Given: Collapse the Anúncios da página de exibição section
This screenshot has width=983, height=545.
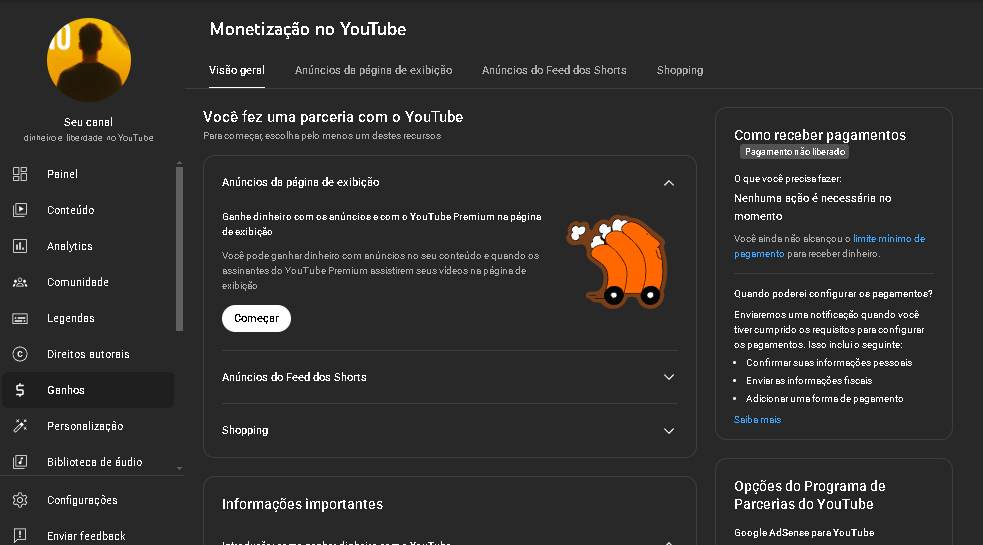Looking at the screenshot, I should [x=669, y=183].
